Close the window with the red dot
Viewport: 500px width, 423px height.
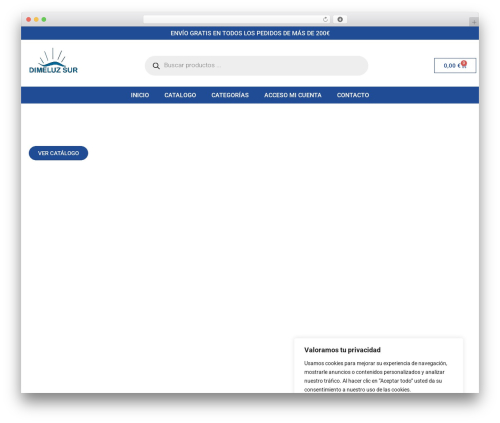click(29, 20)
